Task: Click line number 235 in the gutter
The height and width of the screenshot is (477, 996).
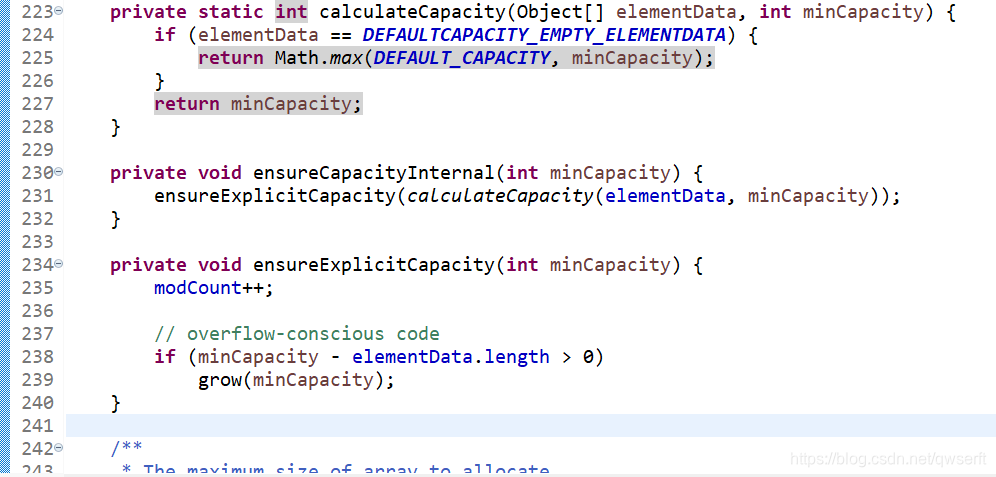Action: 37,287
